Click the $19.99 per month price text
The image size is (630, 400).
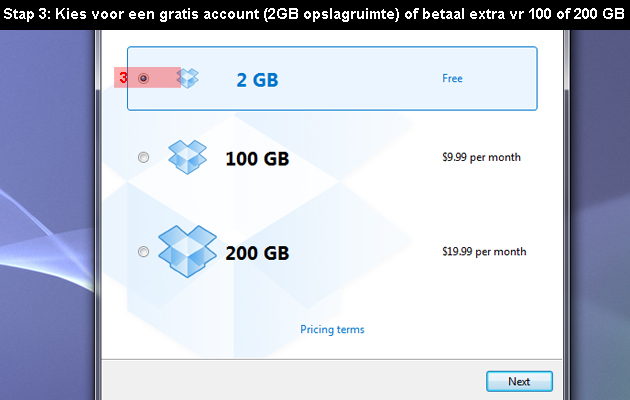tap(484, 252)
